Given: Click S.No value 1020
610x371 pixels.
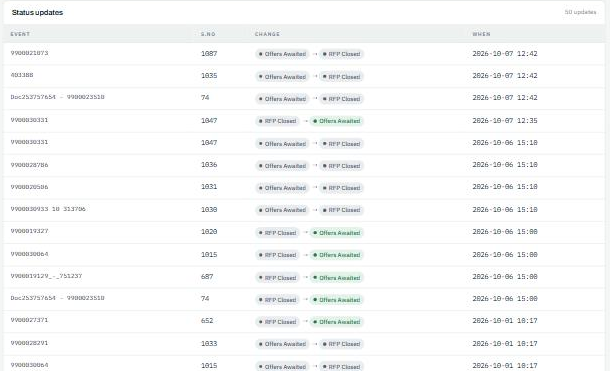Looking at the screenshot, I should (209, 232).
